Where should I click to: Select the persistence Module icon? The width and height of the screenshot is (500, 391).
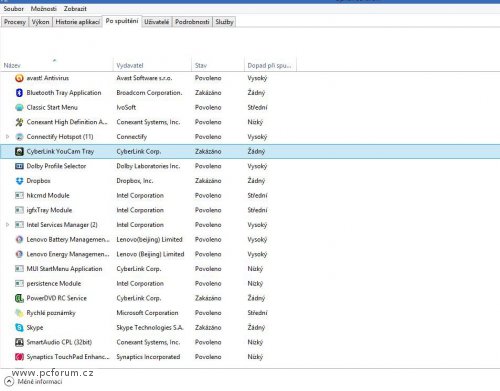(x=19, y=284)
